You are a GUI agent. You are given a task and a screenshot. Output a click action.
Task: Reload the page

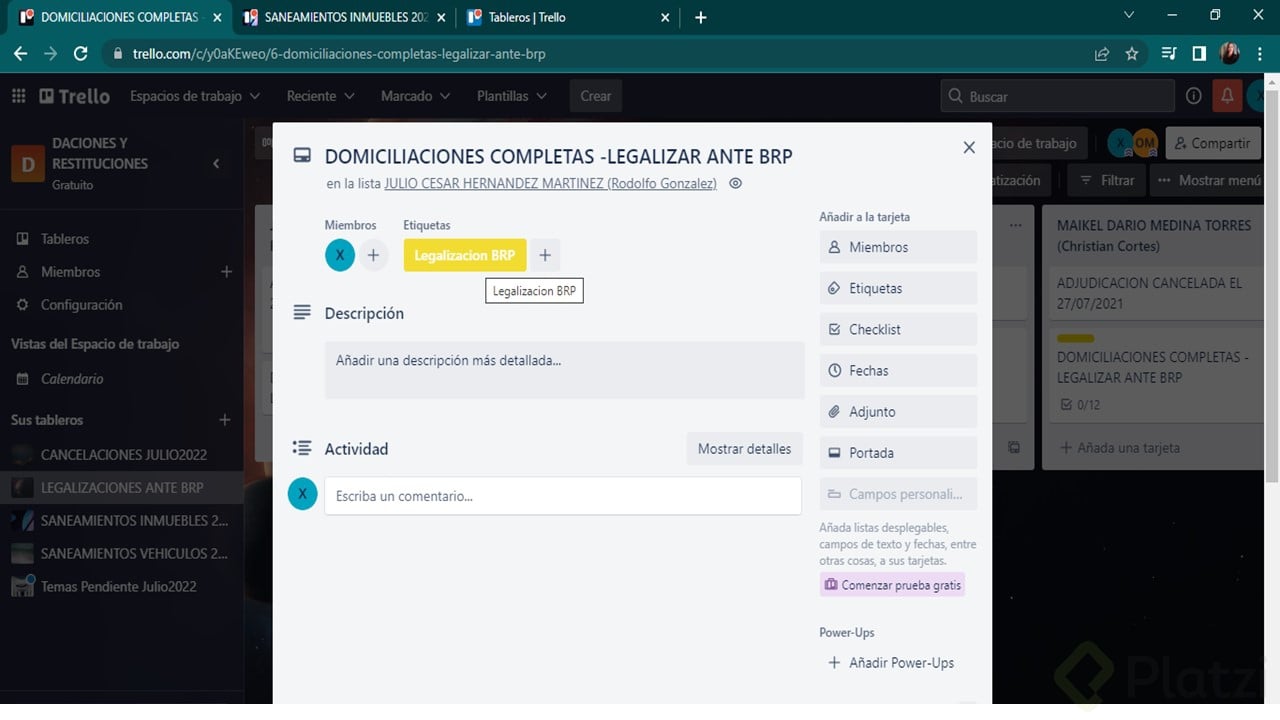[x=81, y=54]
